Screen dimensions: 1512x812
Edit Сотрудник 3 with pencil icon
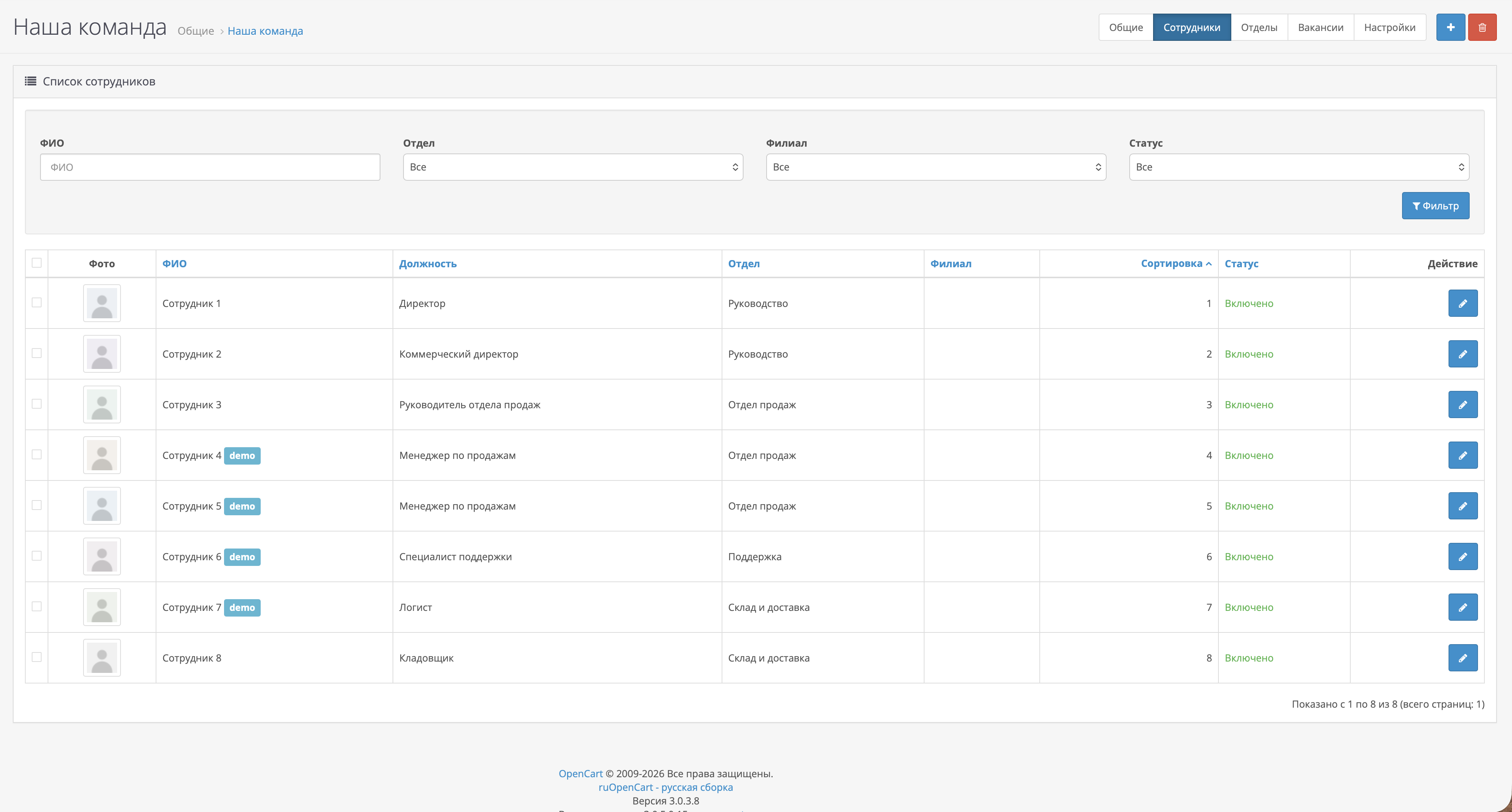[x=1463, y=404]
